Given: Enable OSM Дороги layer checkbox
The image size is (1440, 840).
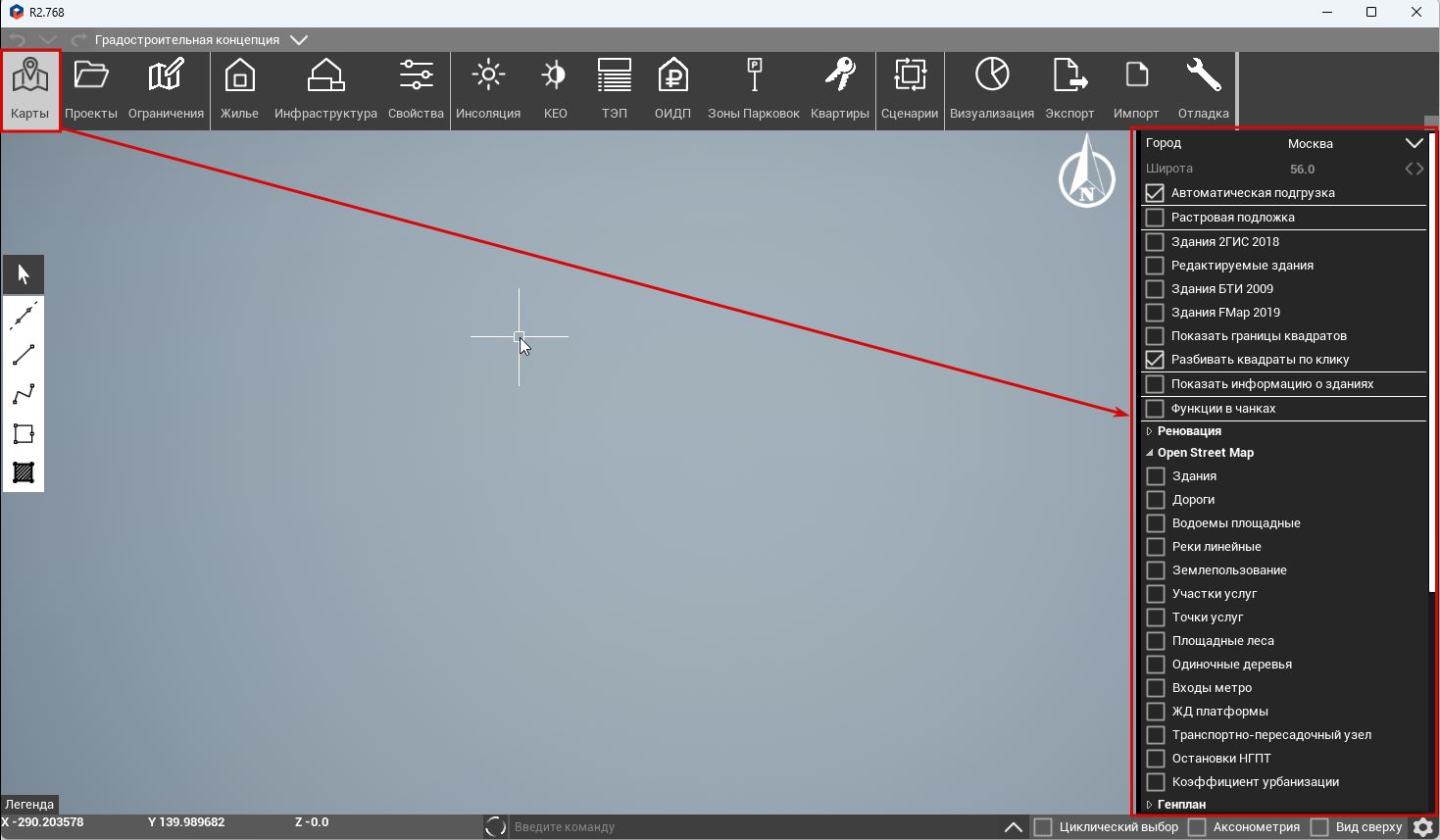Looking at the screenshot, I should tap(1156, 500).
